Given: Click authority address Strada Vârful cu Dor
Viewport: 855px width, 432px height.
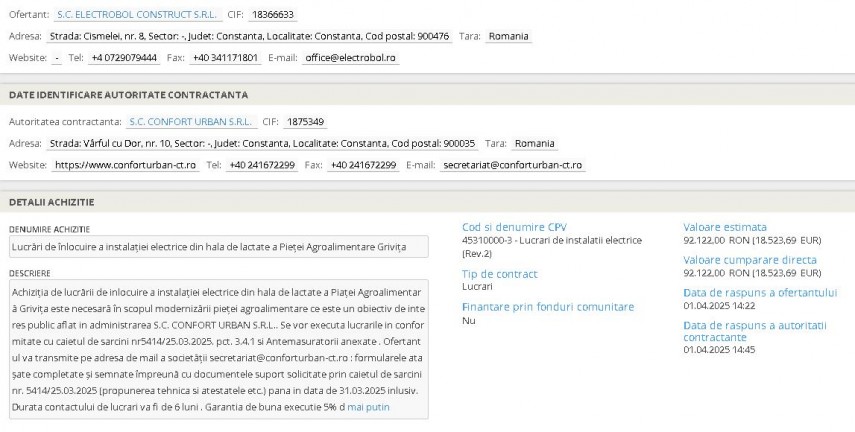Looking at the screenshot, I should pyautogui.click(x=262, y=143).
